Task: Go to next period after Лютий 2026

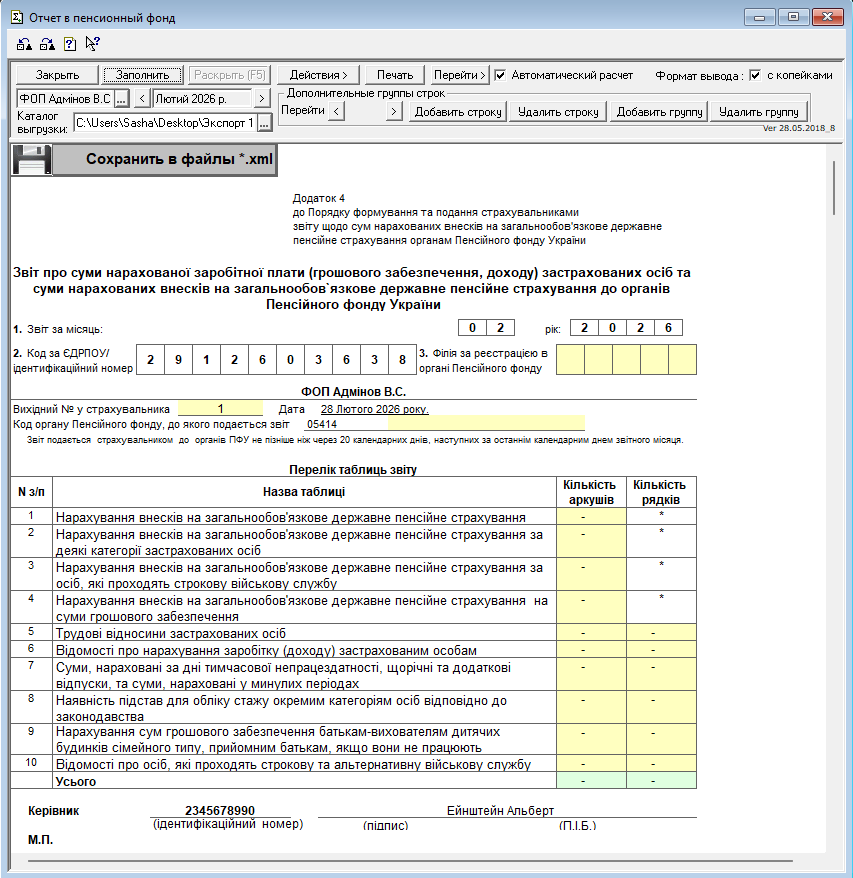Action: [x=261, y=98]
